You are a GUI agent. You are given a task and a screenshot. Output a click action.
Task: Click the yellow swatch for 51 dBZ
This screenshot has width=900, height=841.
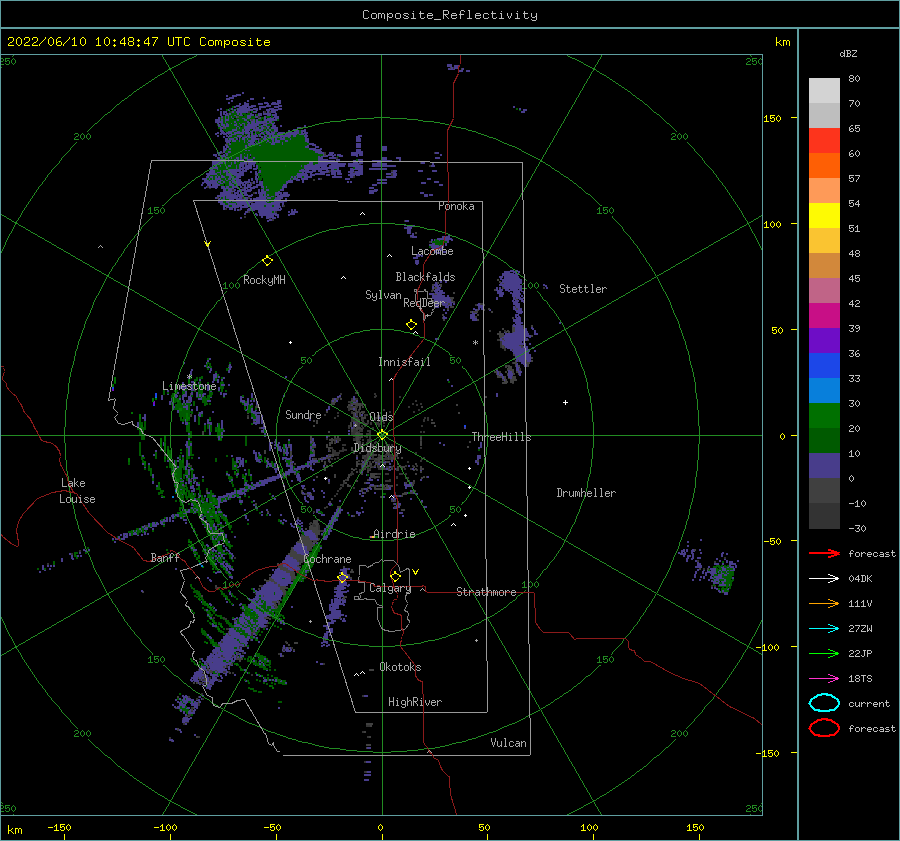[x=824, y=215]
